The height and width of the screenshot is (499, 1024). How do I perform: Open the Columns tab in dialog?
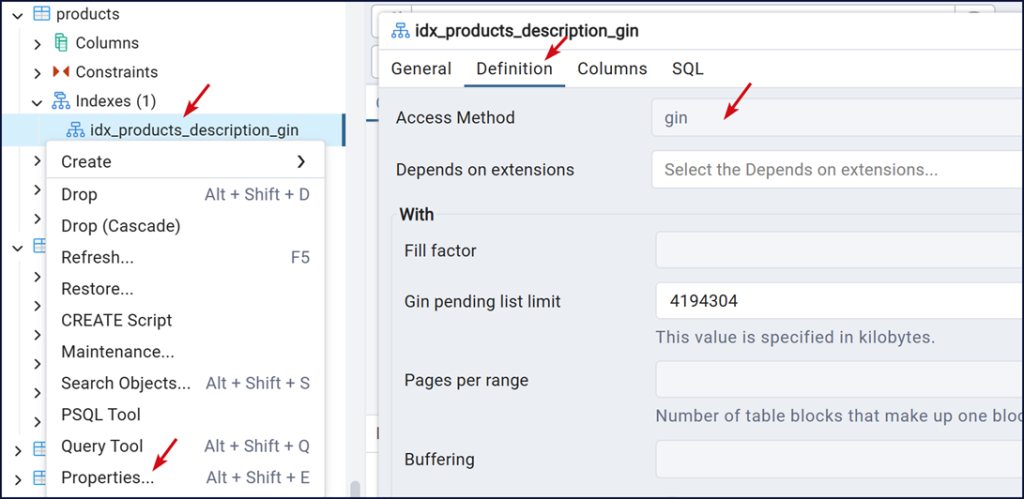[x=612, y=69]
